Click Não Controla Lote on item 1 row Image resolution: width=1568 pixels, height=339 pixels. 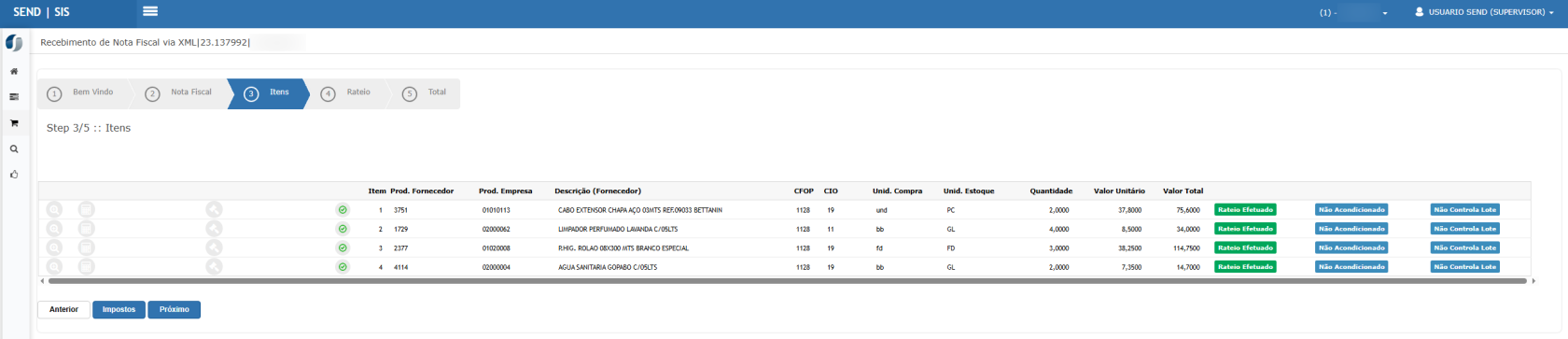pos(1465,210)
